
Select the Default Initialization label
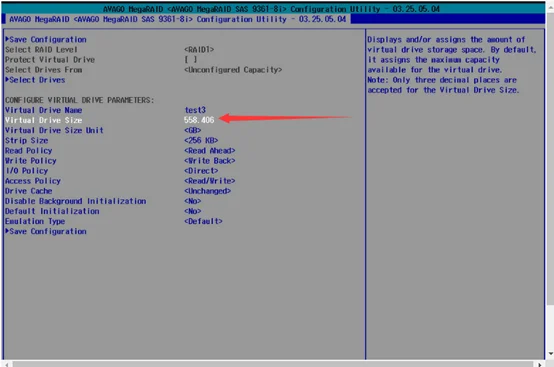52,211
